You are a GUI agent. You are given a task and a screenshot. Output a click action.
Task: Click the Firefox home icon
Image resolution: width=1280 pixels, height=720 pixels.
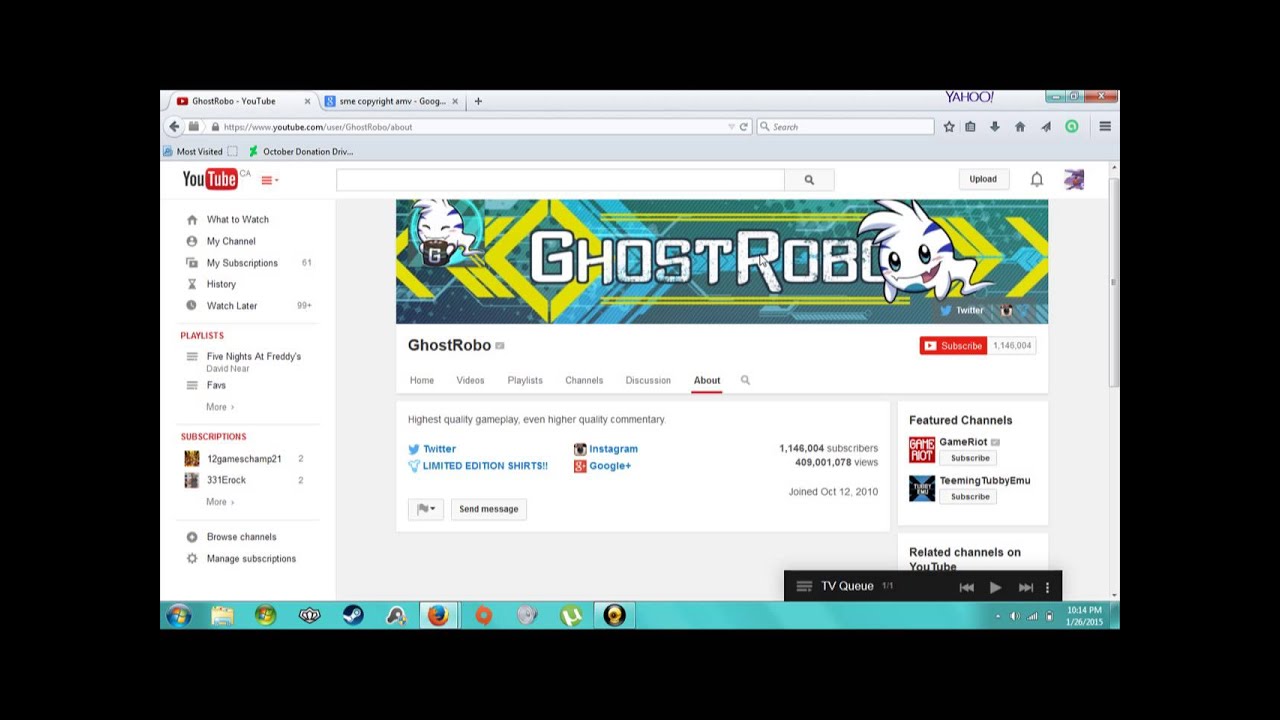point(1020,127)
